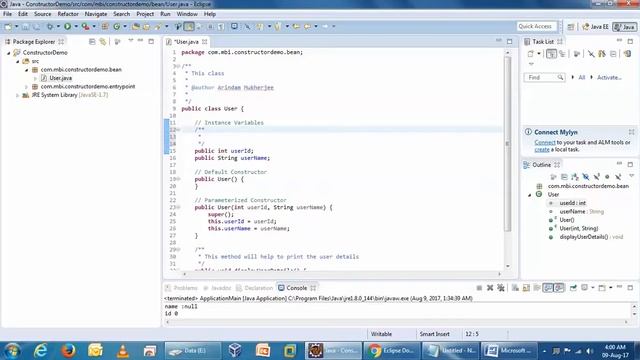Click the New Java Package icon
The height and width of the screenshot is (360, 640).
pyautogui.click(x=105, y=27)
